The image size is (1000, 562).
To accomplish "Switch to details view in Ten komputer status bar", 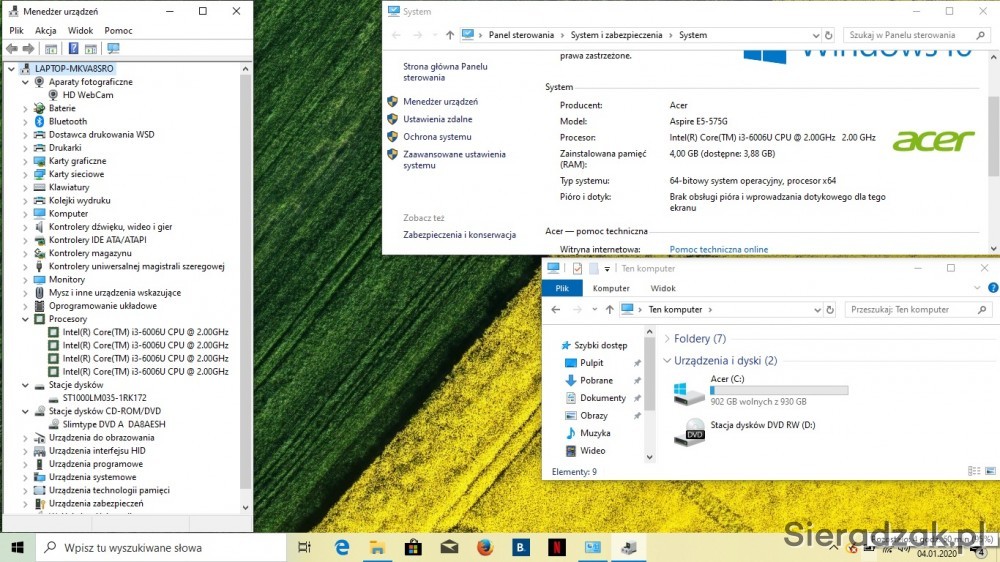I will pos(974,471).
